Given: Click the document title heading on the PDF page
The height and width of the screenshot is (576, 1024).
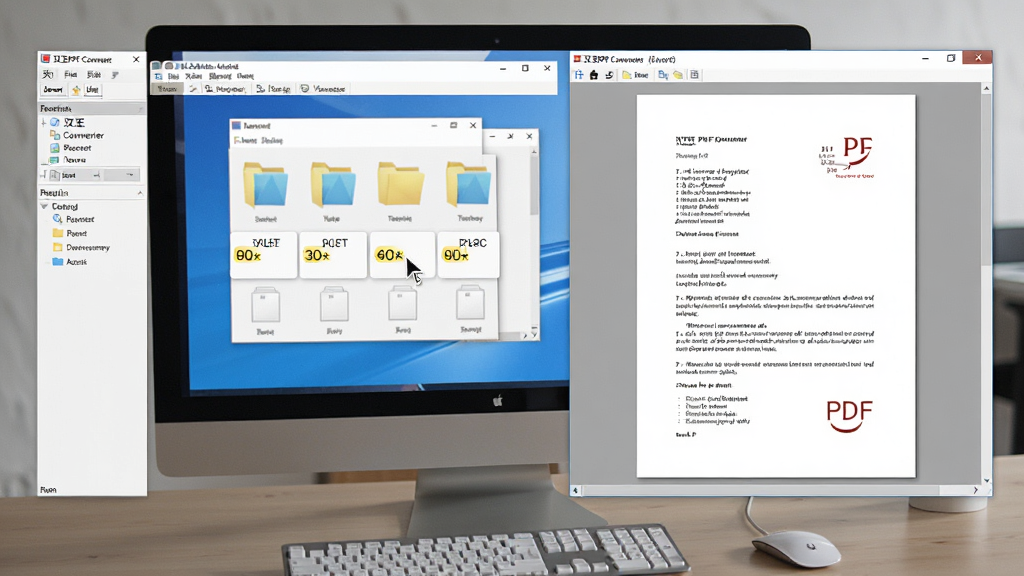Looking at the screenshot, I should tap(711, 139).
